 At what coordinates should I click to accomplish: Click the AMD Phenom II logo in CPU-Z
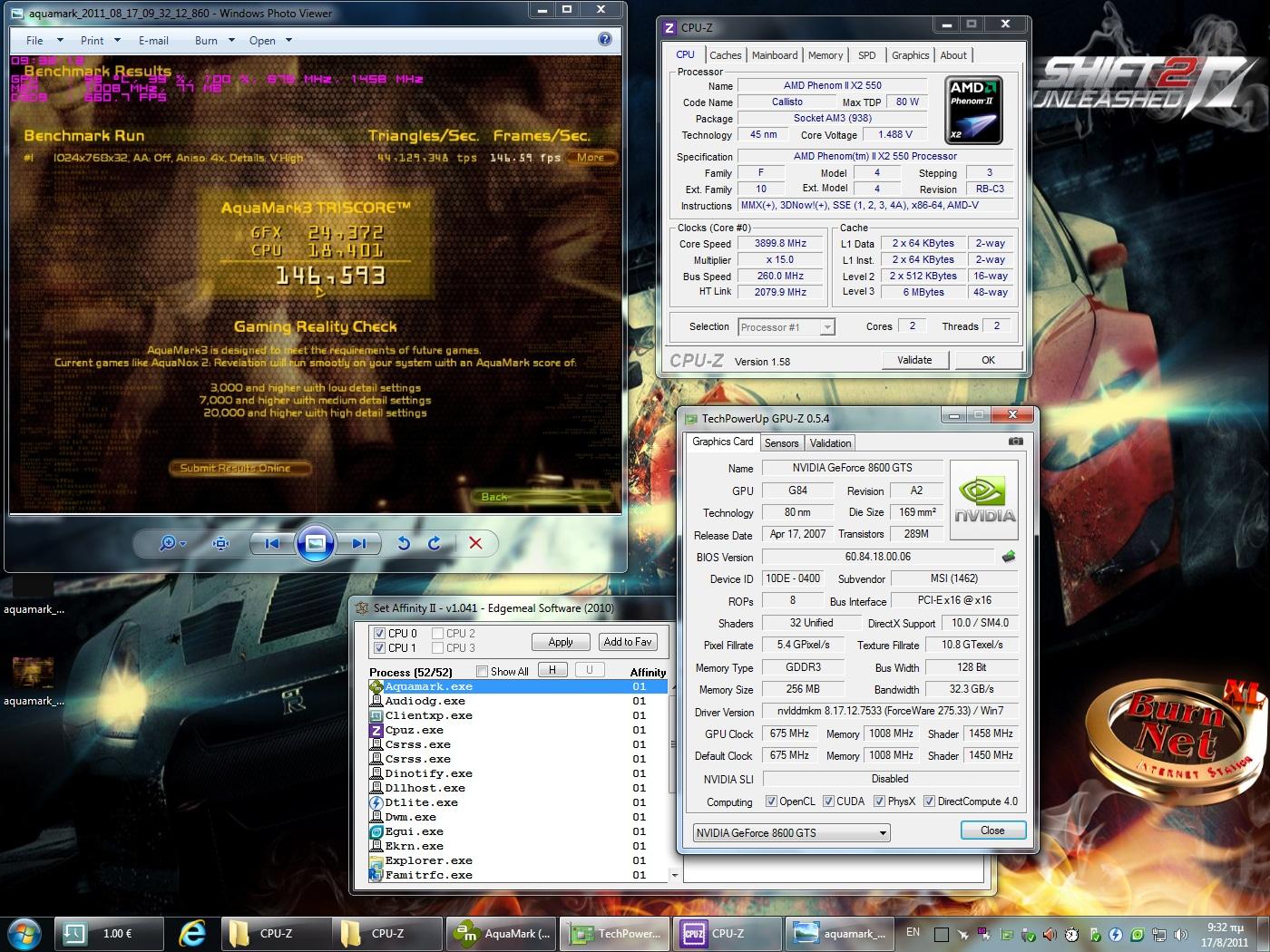click(x=973, y=111)
